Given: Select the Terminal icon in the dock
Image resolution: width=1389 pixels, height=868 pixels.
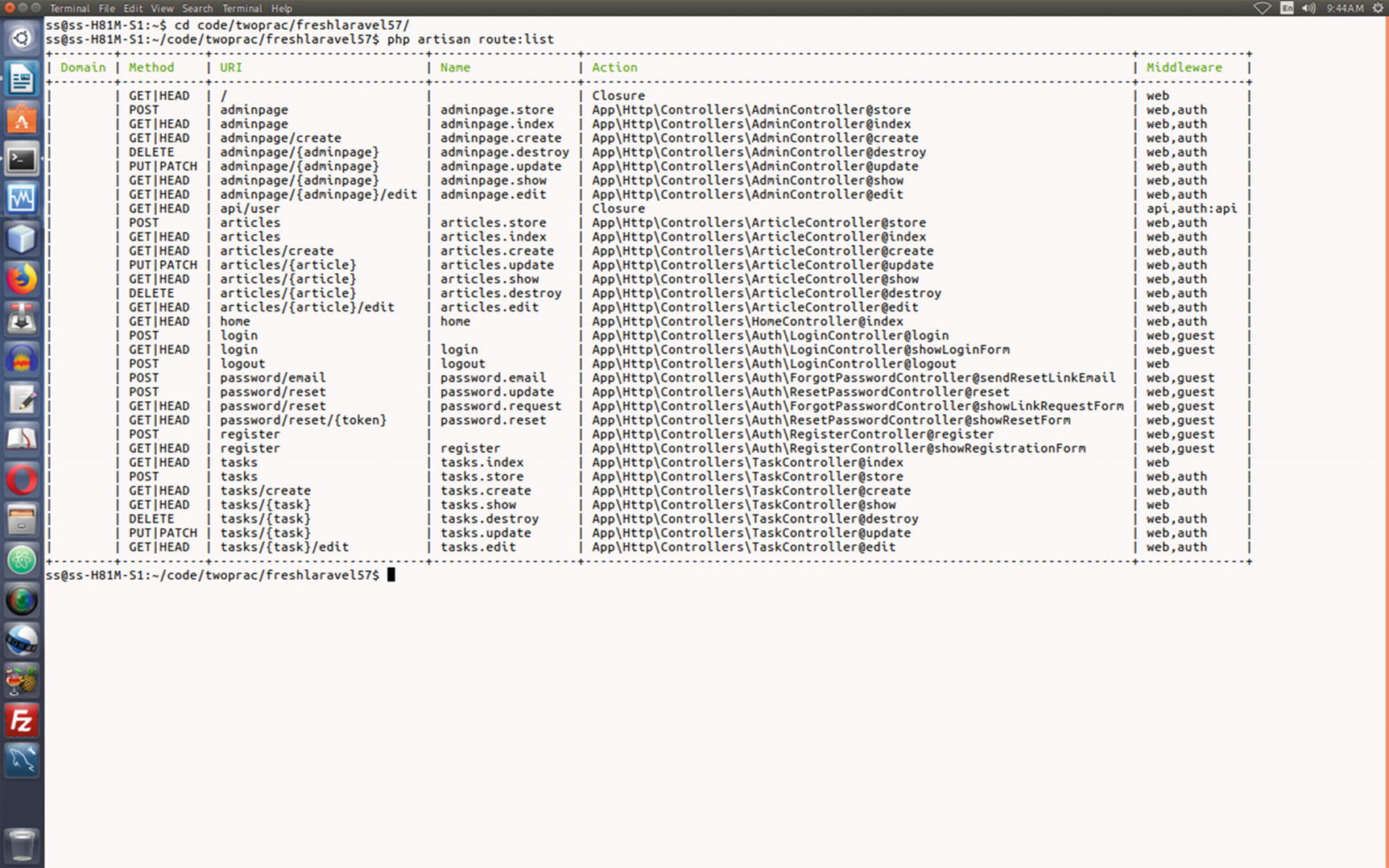Looking at the screenshot, I should coord(22,159).
